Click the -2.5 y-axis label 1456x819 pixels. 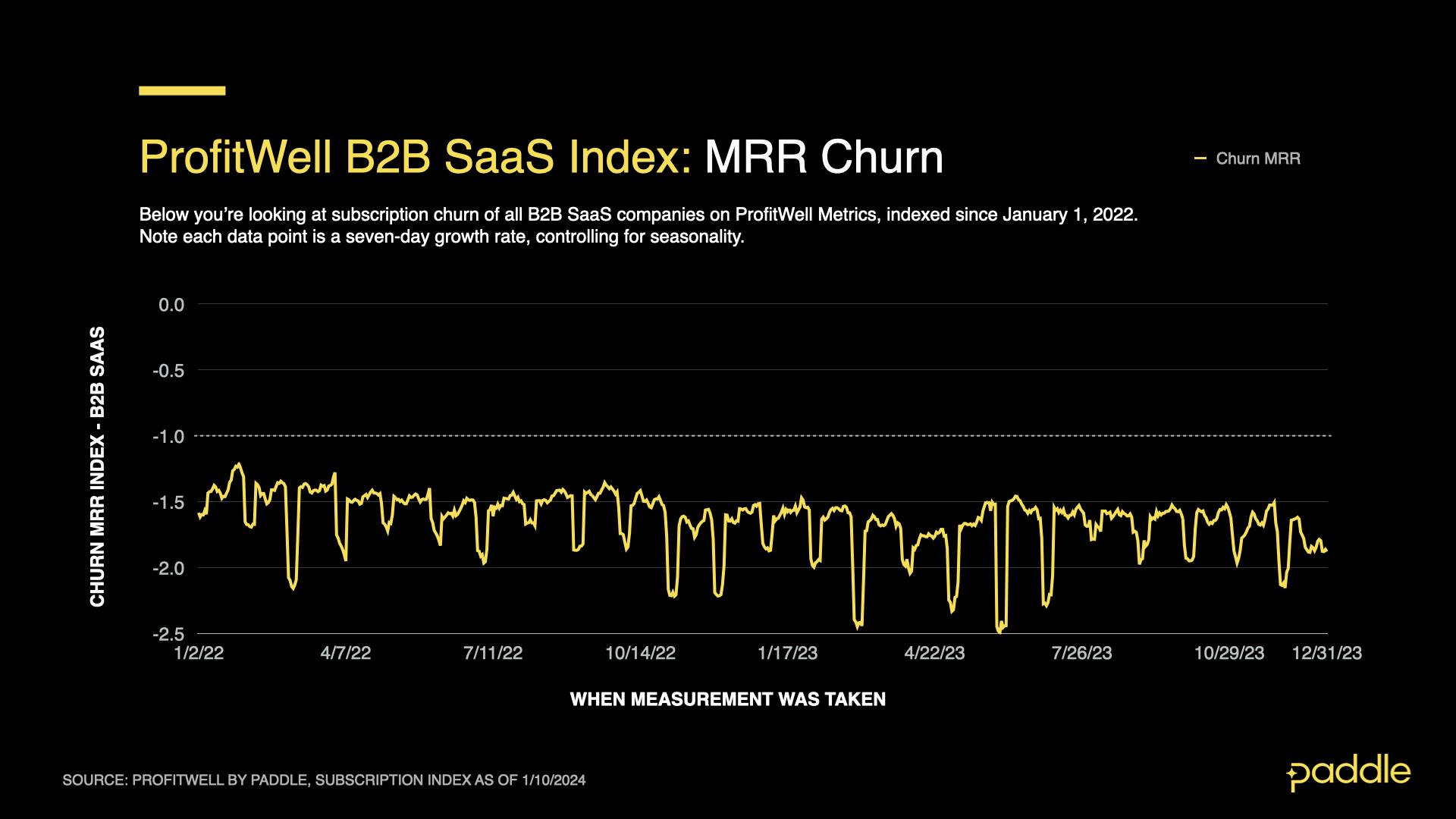pos(168,634)
